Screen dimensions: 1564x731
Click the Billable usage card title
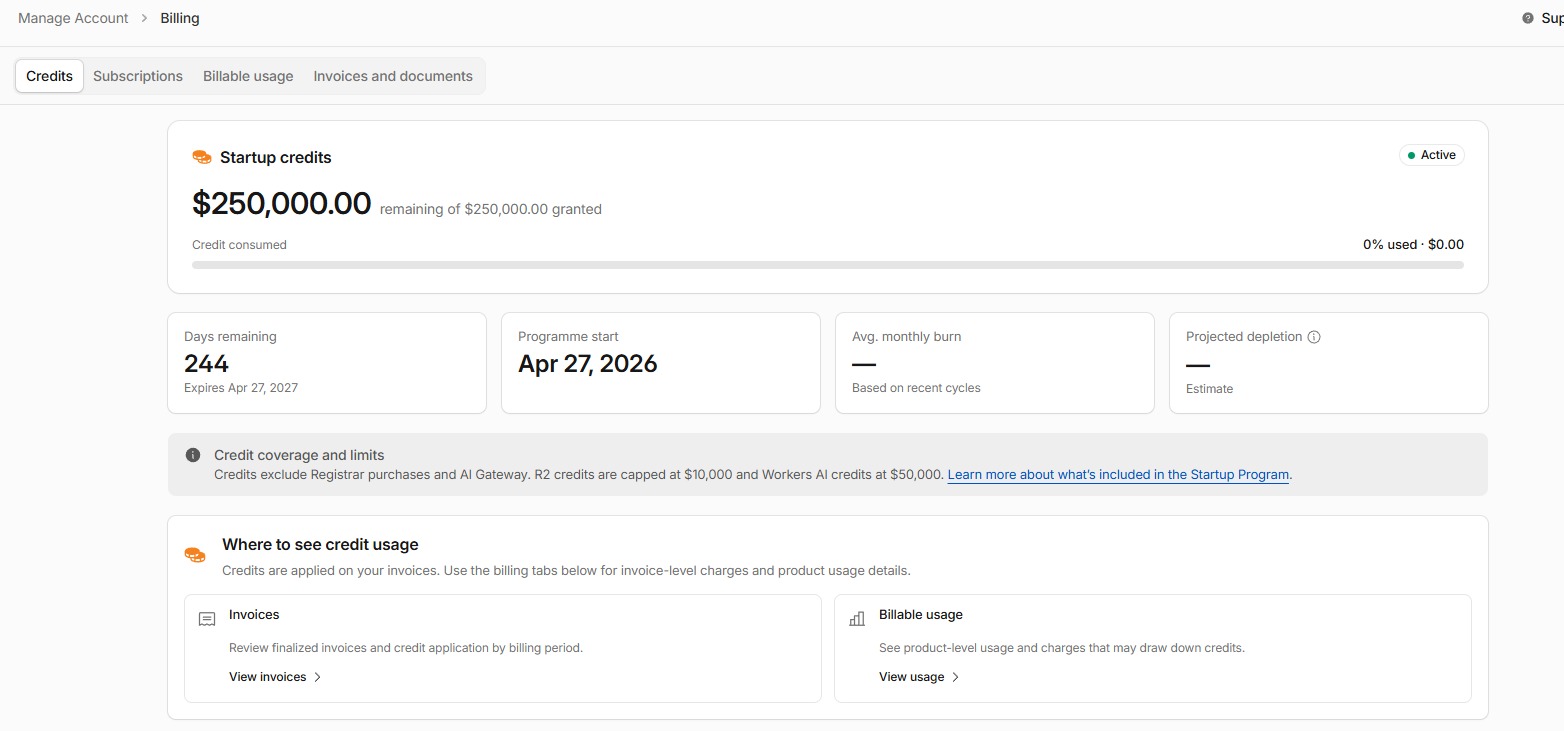921,615
